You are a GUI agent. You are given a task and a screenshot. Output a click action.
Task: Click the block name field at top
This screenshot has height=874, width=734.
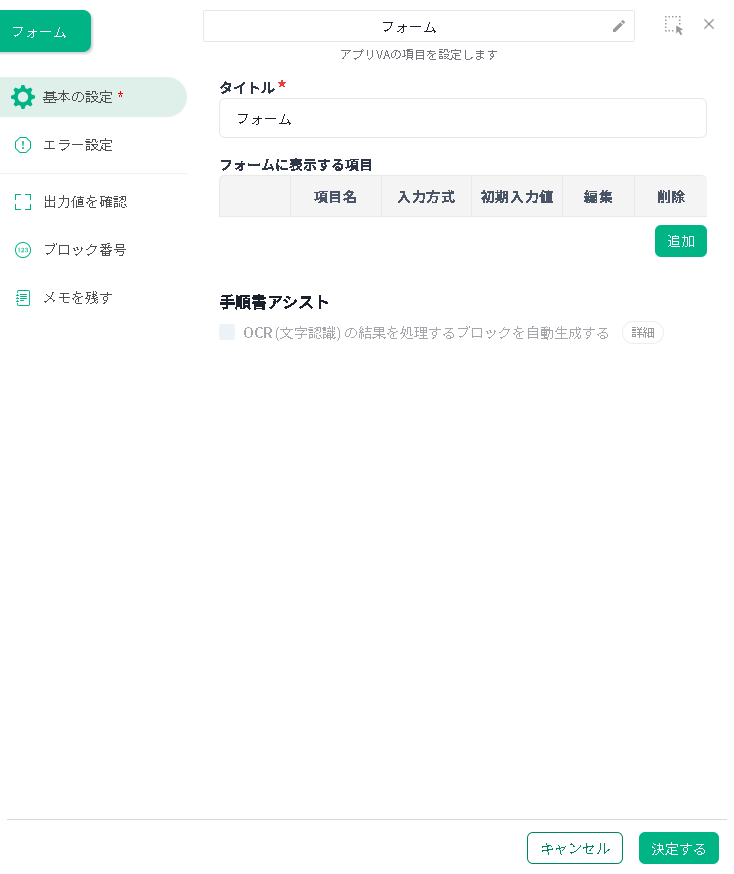pos(408,26)
